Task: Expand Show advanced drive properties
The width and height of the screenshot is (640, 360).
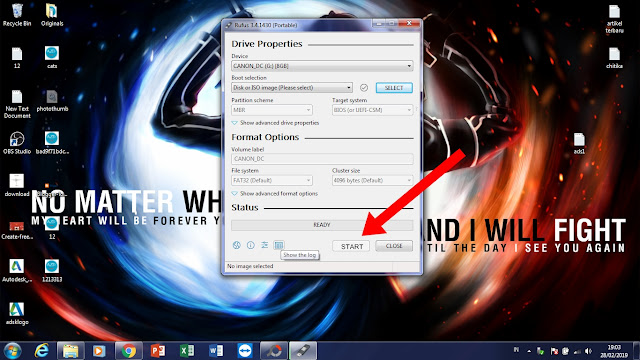Action: pos(276,123)
